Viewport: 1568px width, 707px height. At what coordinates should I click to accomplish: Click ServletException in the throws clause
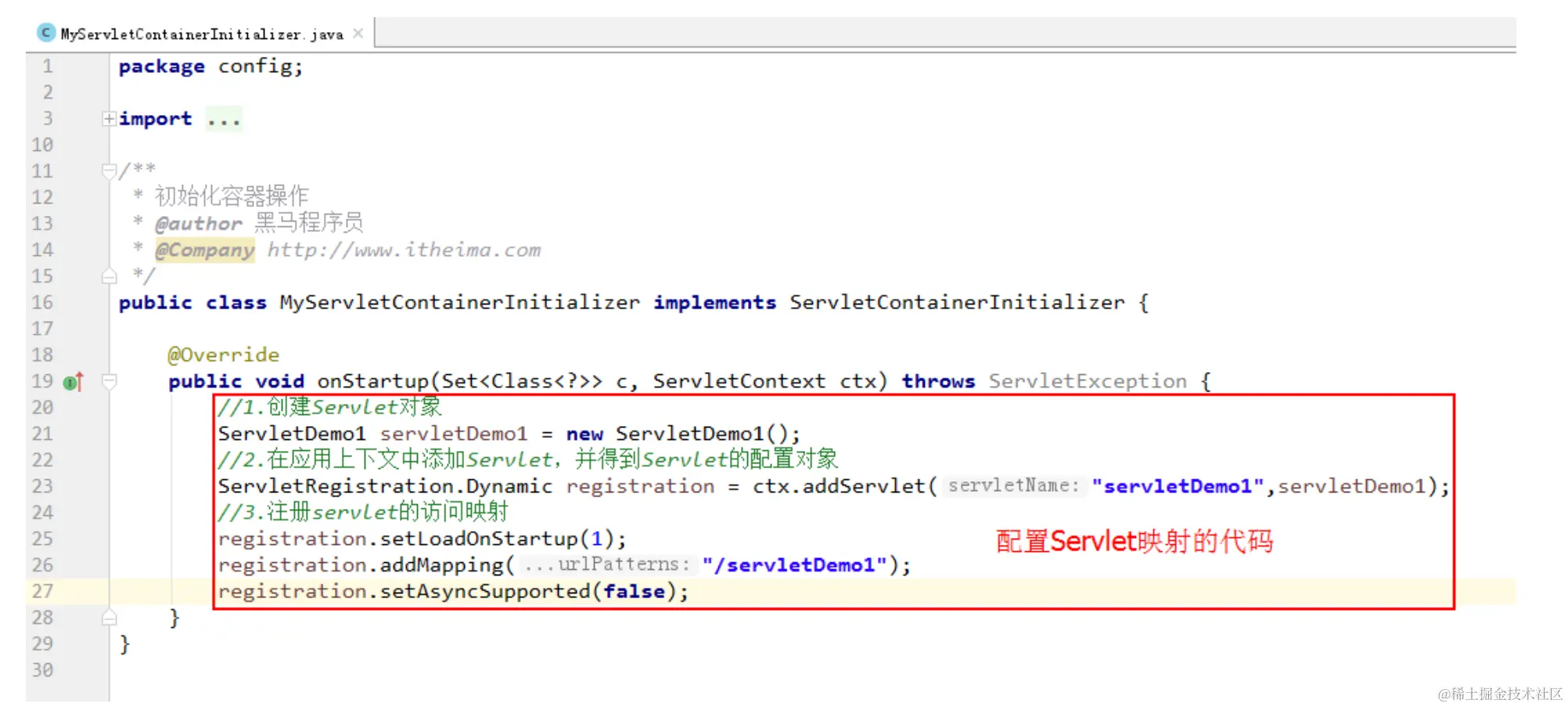(1088, 382)
